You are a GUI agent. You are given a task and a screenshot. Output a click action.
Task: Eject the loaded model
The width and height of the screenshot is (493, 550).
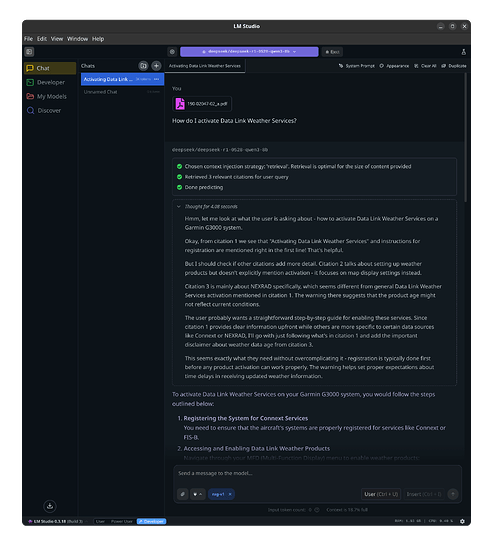(x=332, y=52)
